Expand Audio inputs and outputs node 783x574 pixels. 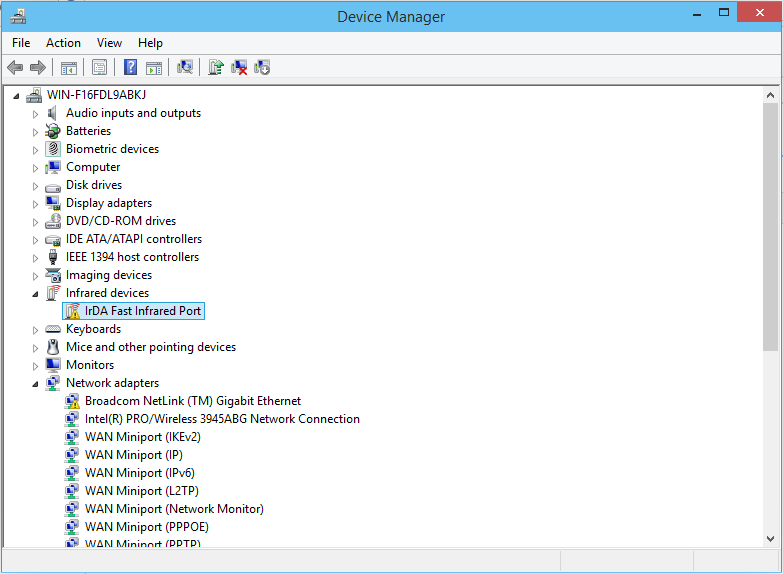35,114
